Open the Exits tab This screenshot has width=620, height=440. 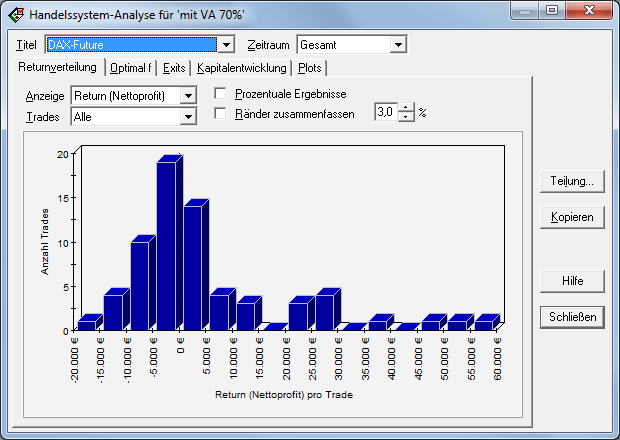174,68
